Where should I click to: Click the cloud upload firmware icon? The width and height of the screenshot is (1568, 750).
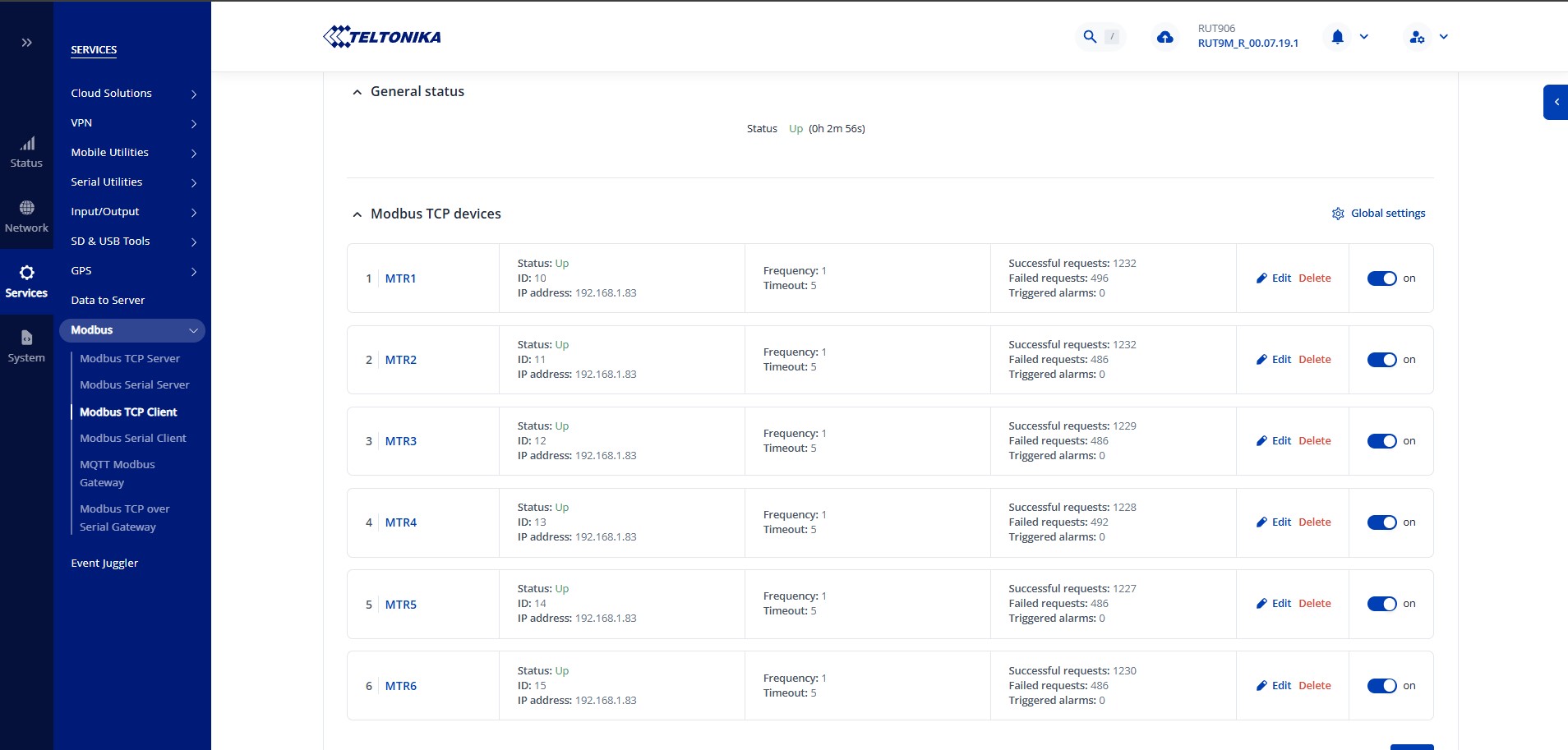1164,37
